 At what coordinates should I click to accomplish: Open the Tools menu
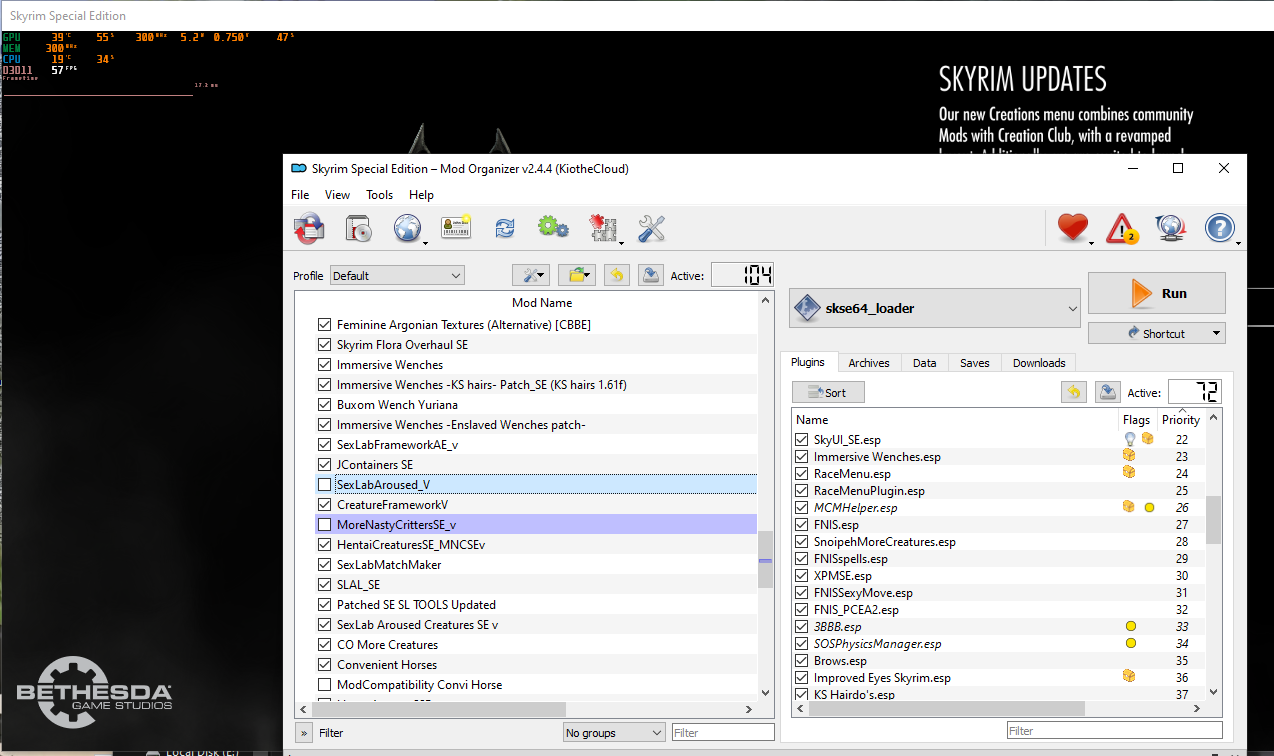[x=379, y=194]
